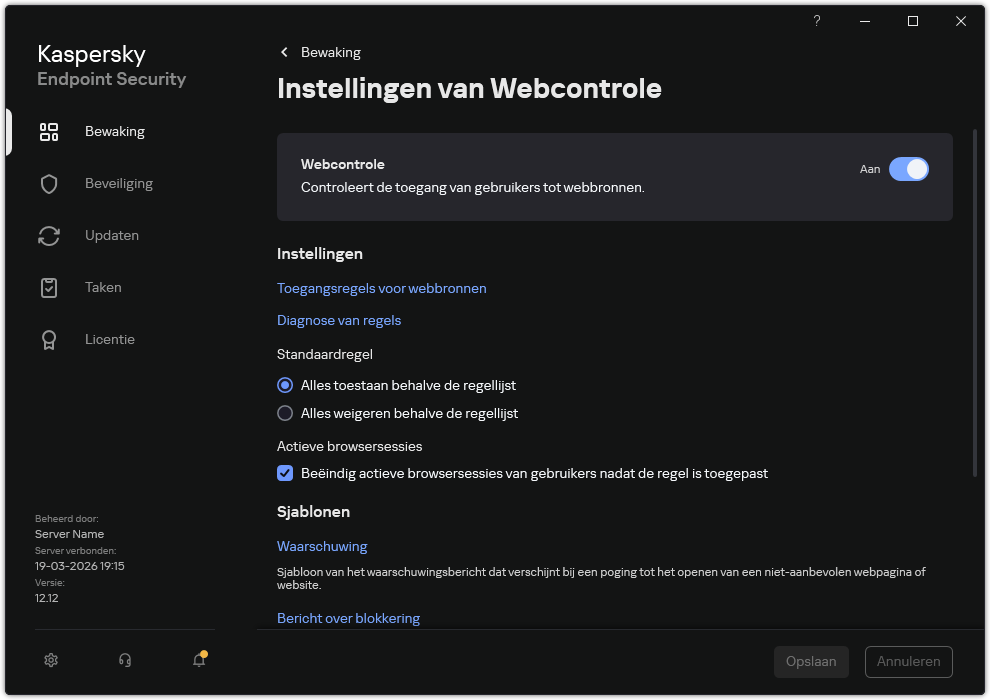Open notifications via the bell icon
990x700 pixels.
coord(198,660)
